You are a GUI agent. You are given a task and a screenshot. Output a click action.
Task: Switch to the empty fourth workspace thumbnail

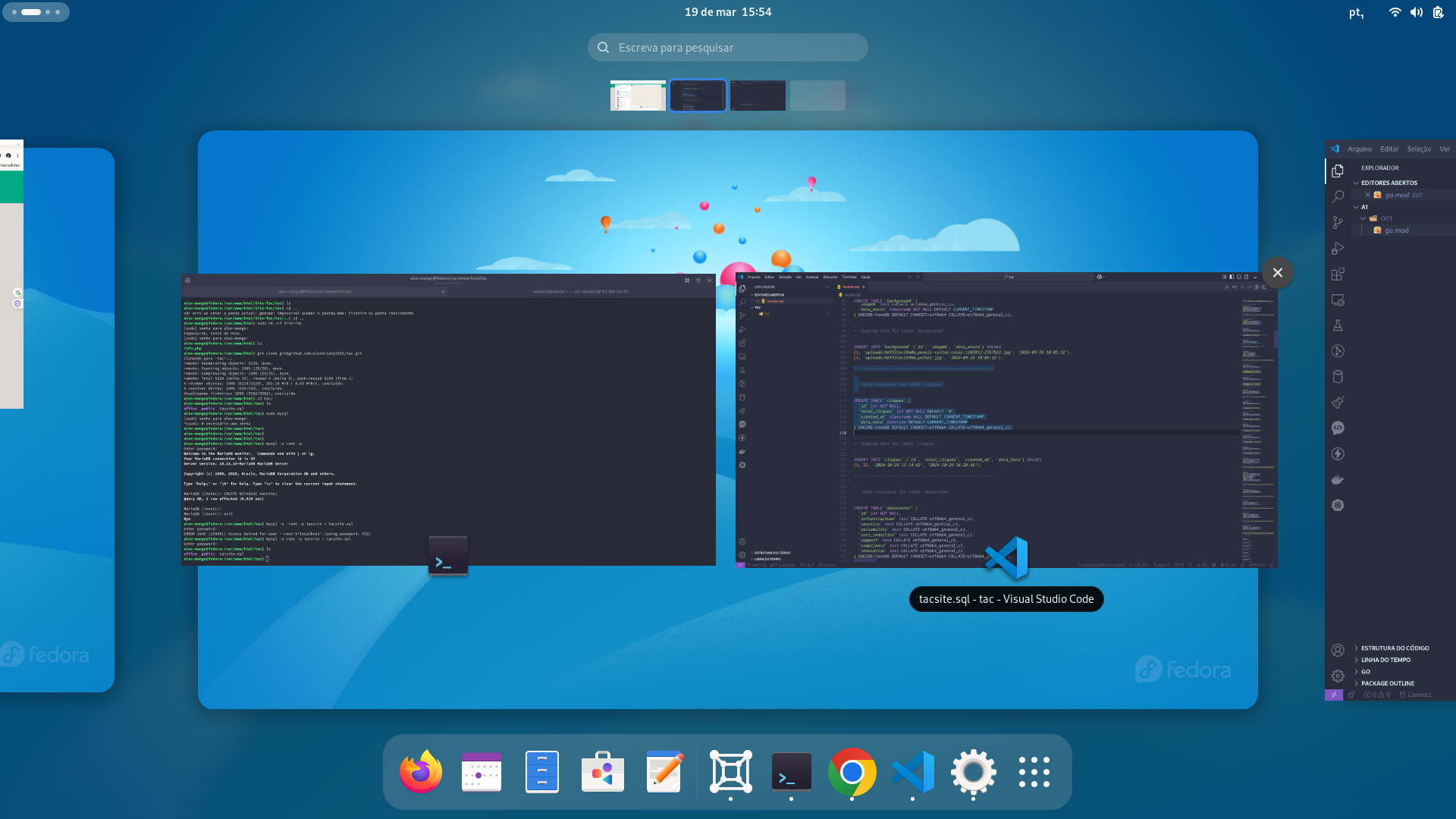[x=817, y=96]
